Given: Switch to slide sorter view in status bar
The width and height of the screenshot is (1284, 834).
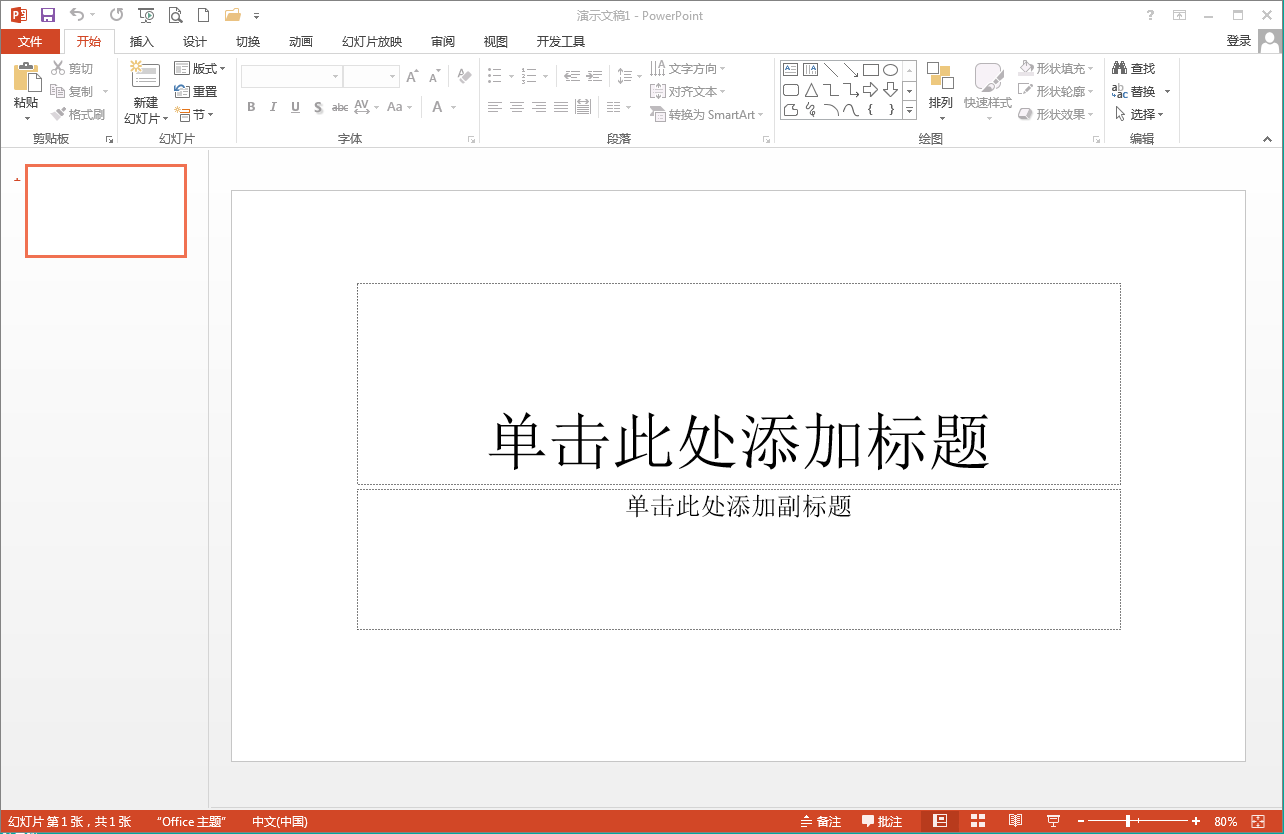Looking at the screenshot, I should click(978, 821).
